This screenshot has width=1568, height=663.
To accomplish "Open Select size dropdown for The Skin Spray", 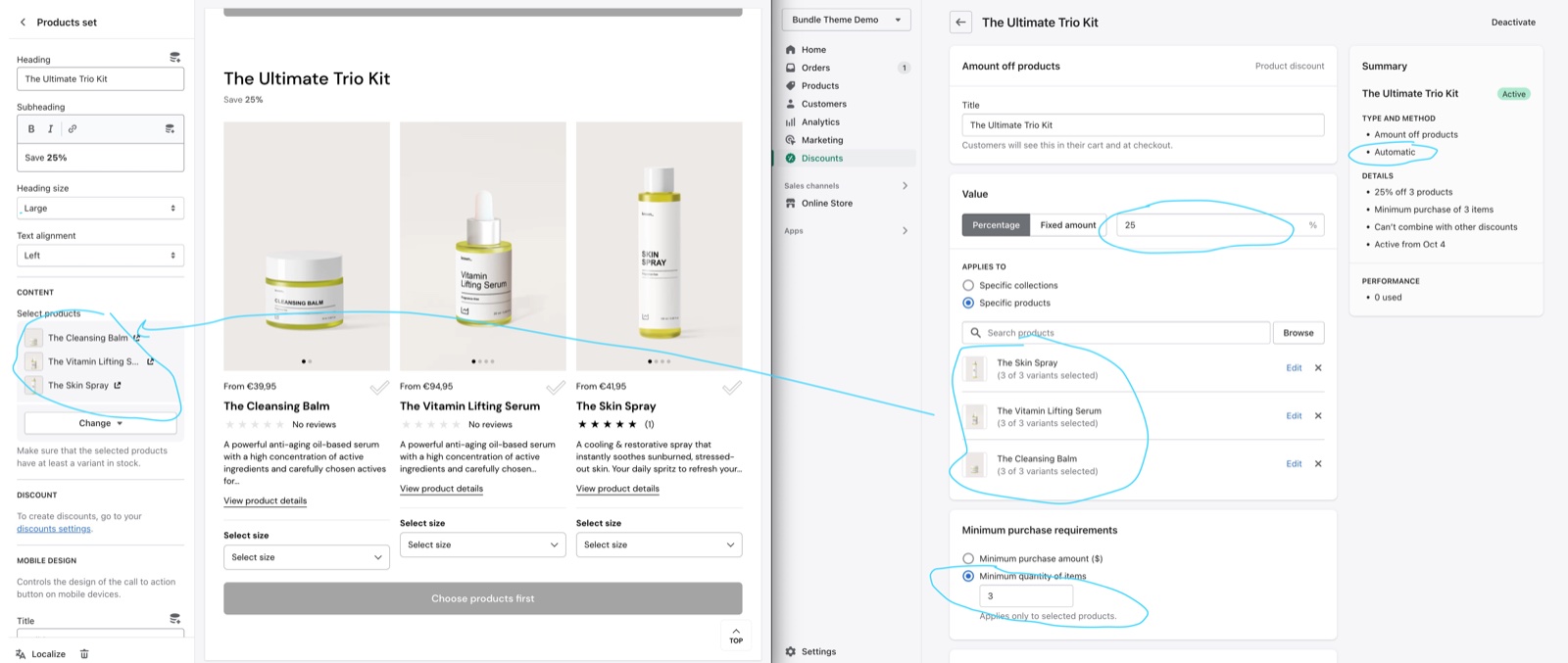I will (659, 545).
